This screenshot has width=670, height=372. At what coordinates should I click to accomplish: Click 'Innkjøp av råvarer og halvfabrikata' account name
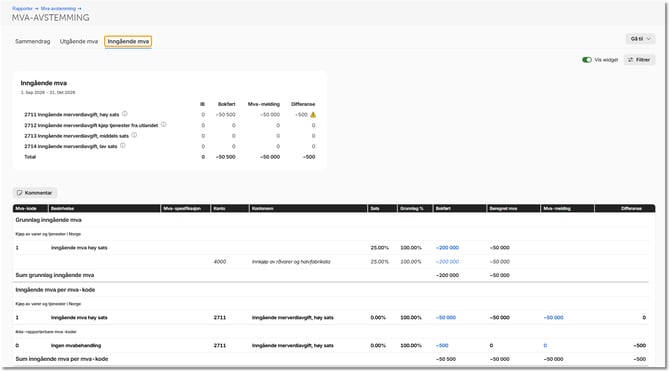coord(291,262)
